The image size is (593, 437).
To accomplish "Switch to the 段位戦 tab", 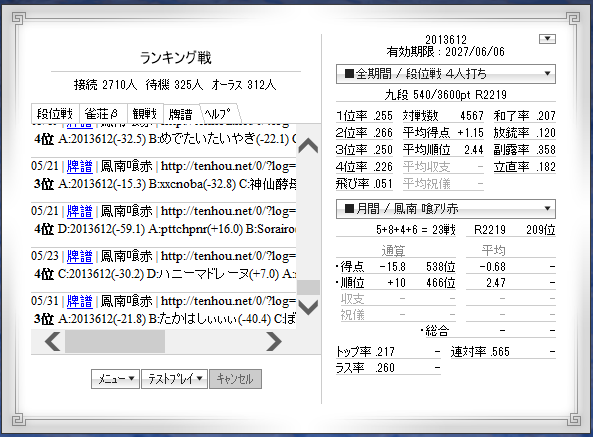I will pyautogui.click(x=55, y=113).
